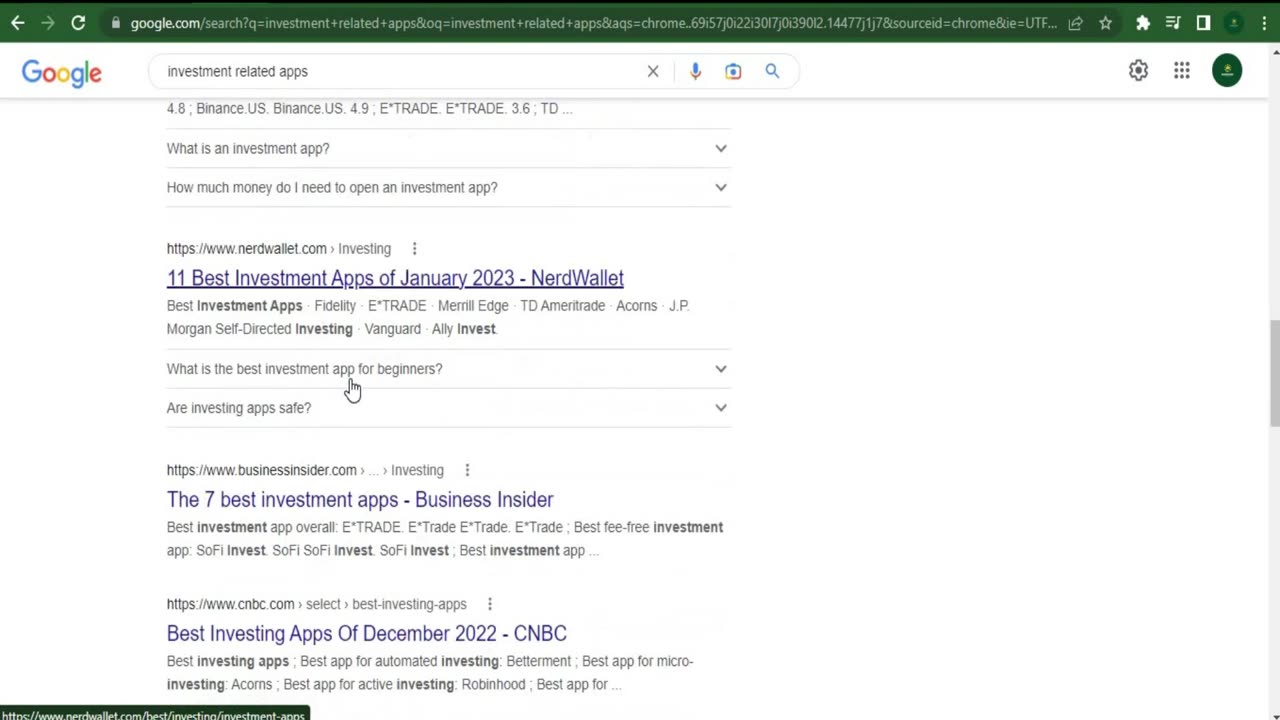Expand 'What is an investment app?'
This screenshot has width=1280, height=720.
point(448,148)
